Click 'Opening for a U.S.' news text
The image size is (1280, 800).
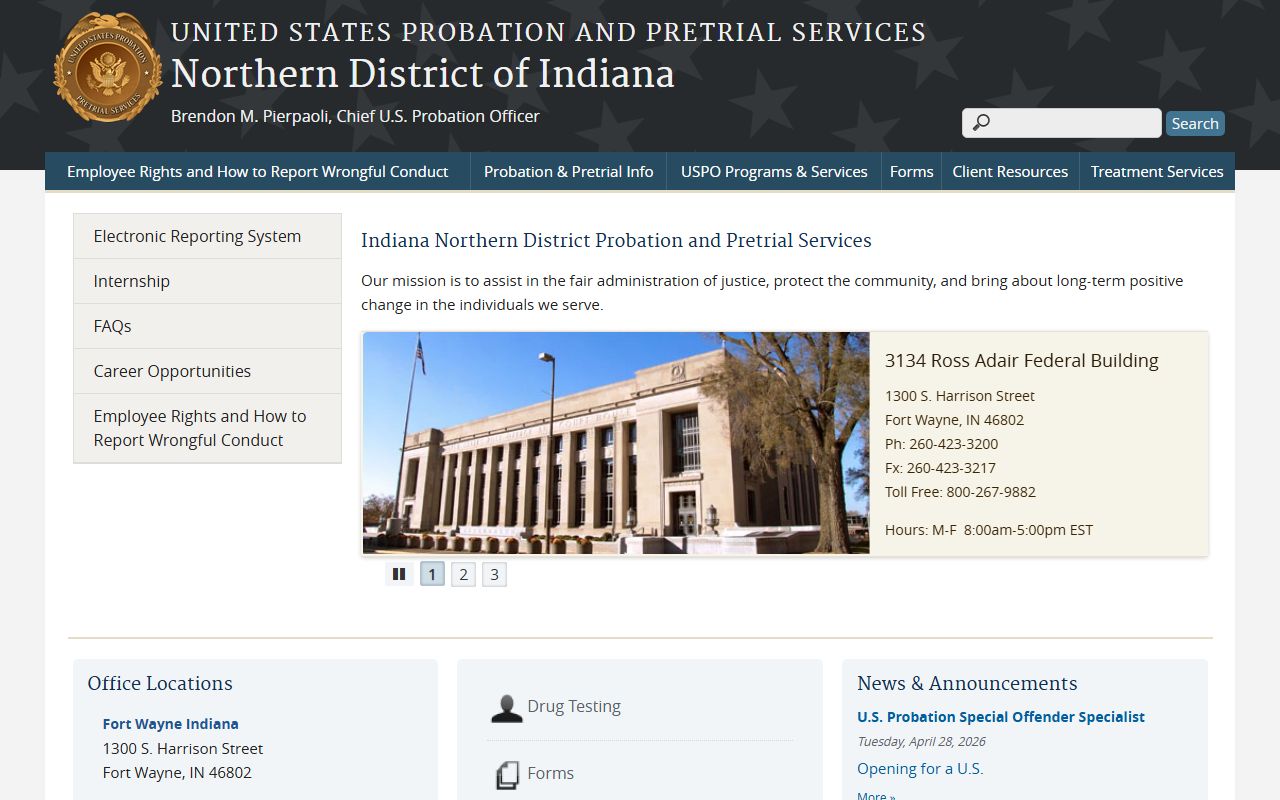pyautogui.click(x=920, y=768)
